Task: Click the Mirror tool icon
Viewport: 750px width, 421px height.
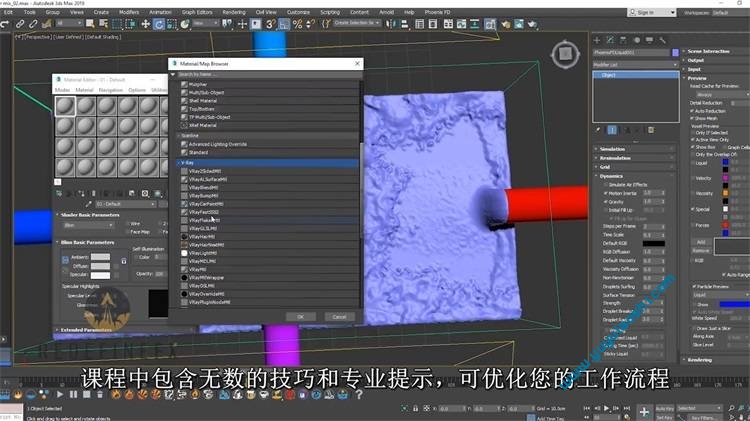Action: (391, 24)
